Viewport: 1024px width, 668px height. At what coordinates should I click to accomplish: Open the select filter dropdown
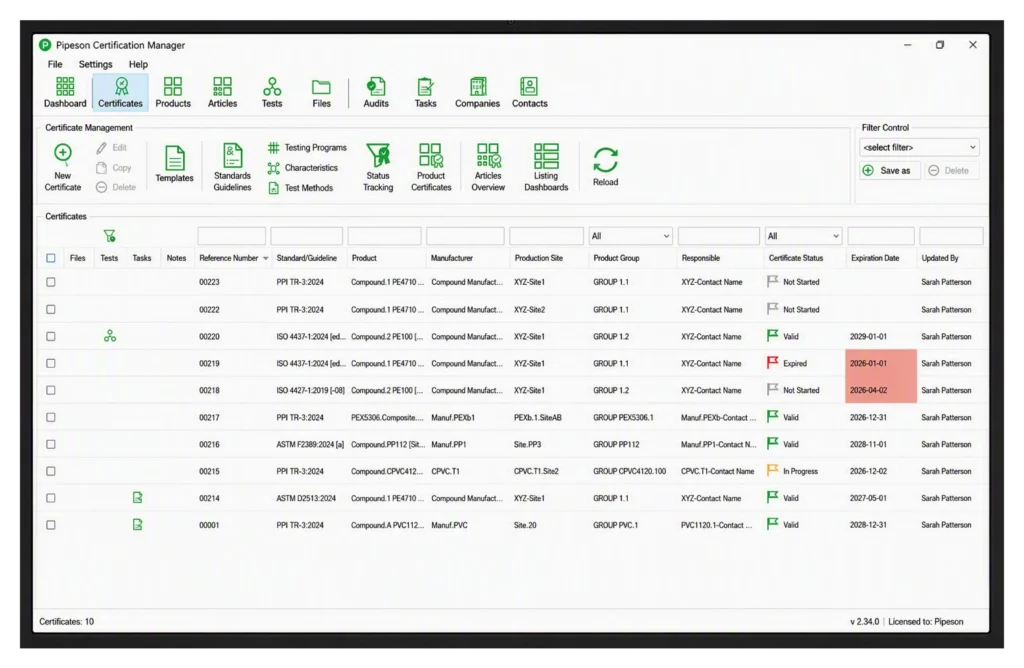pyautogui.click(x=919, y=148)
